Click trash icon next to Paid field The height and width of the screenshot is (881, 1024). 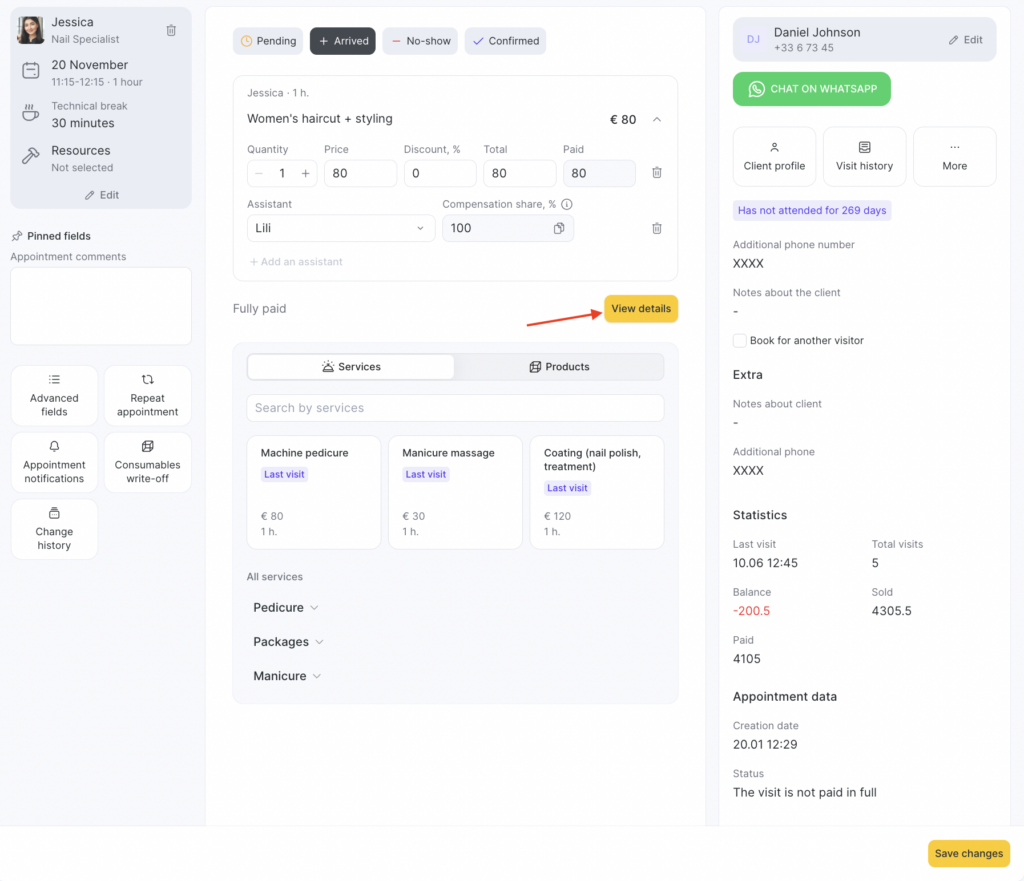click(657, 173)
